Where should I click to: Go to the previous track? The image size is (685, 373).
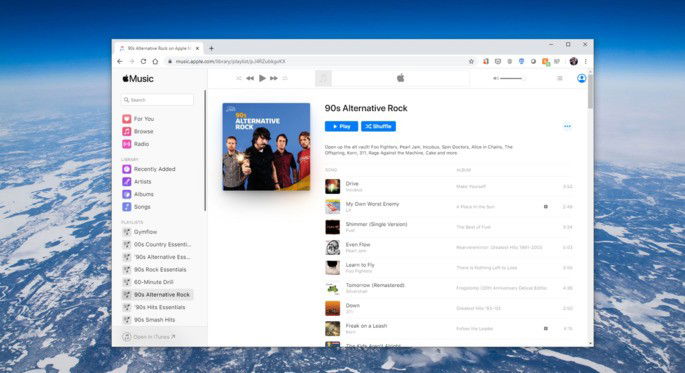[x=250, y=78]
